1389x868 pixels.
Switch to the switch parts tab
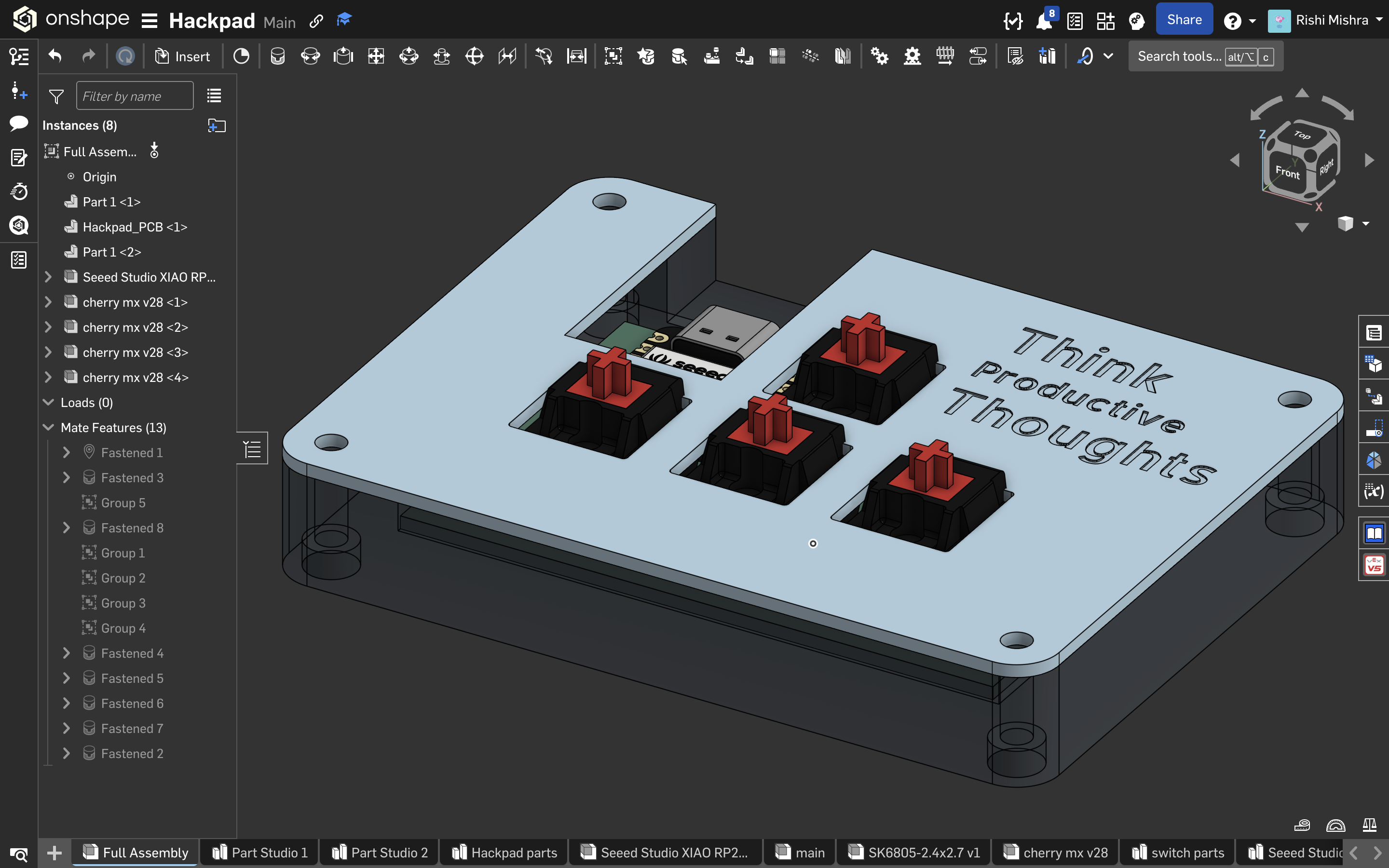point(1178,853)
